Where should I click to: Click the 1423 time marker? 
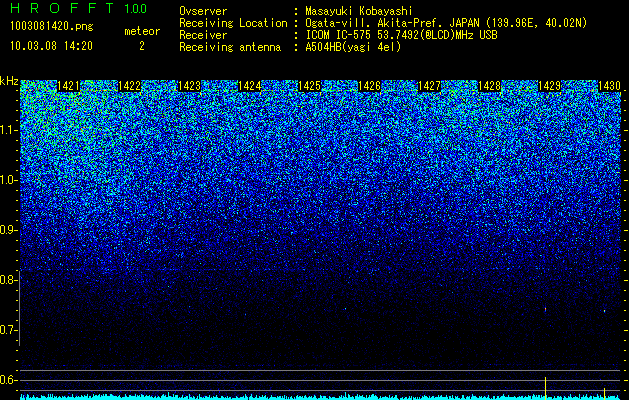(x=189, y=86)
